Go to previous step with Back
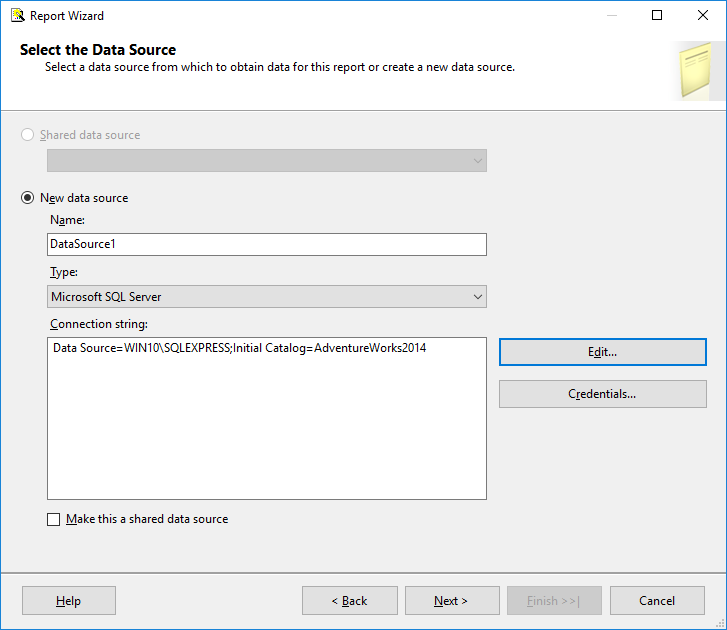The width and height of the screenshot is (727, 630). (349, 601)
